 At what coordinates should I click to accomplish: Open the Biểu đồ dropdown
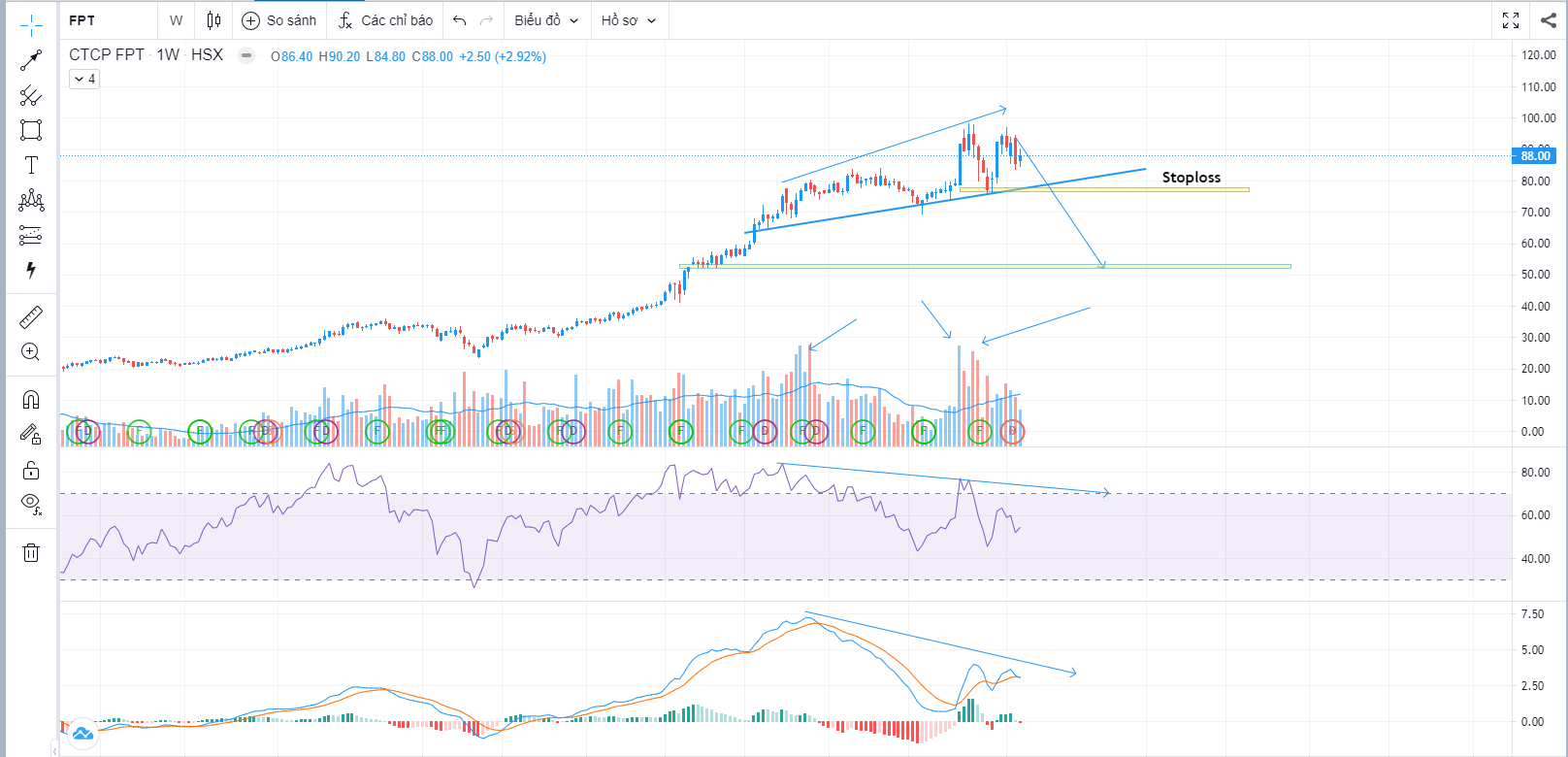[x=546, y=20]
